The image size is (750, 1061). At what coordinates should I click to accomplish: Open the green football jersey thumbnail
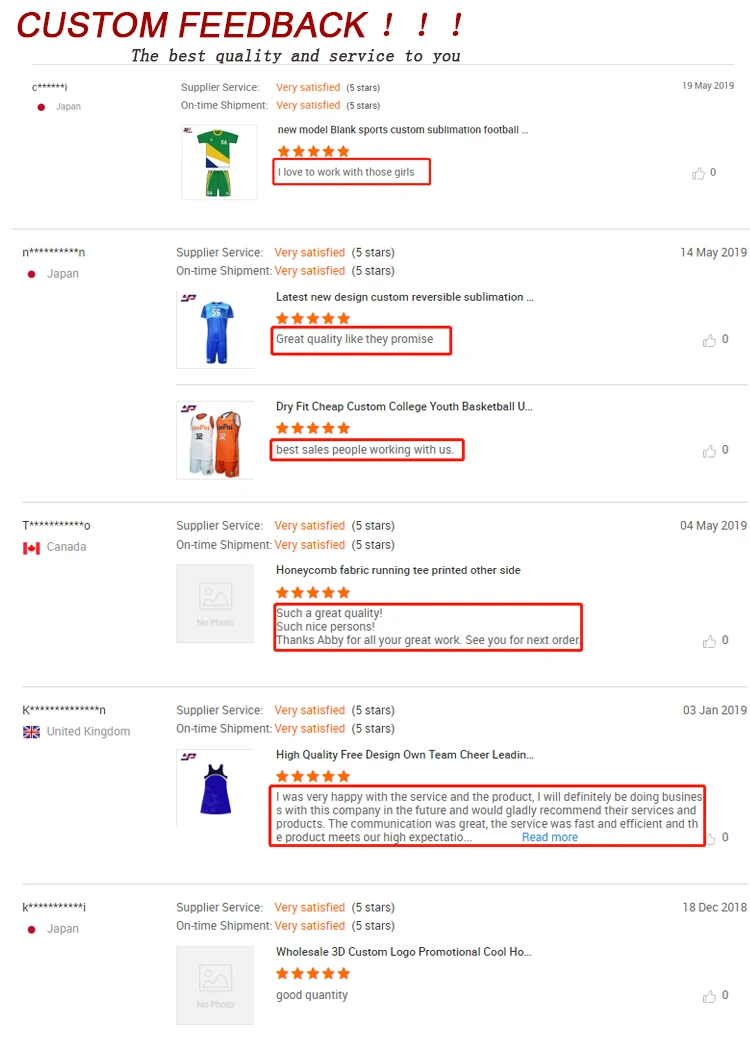[x=219, y=162]
